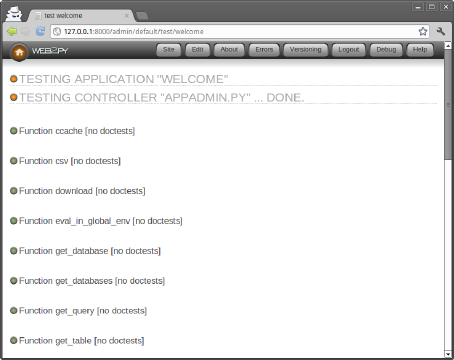Go to the About page
The height and width of the screenshot is (360, 454).
pyautogui.click(x=229, y=50)
